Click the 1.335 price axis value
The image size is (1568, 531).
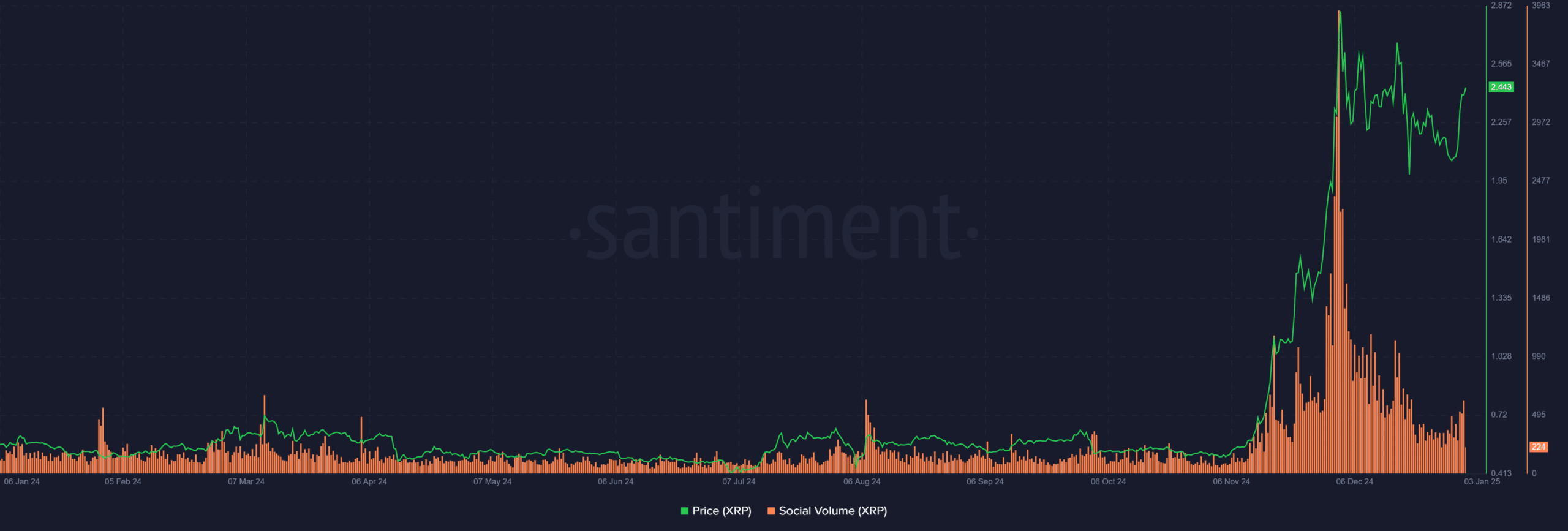tap(1501, 298)
